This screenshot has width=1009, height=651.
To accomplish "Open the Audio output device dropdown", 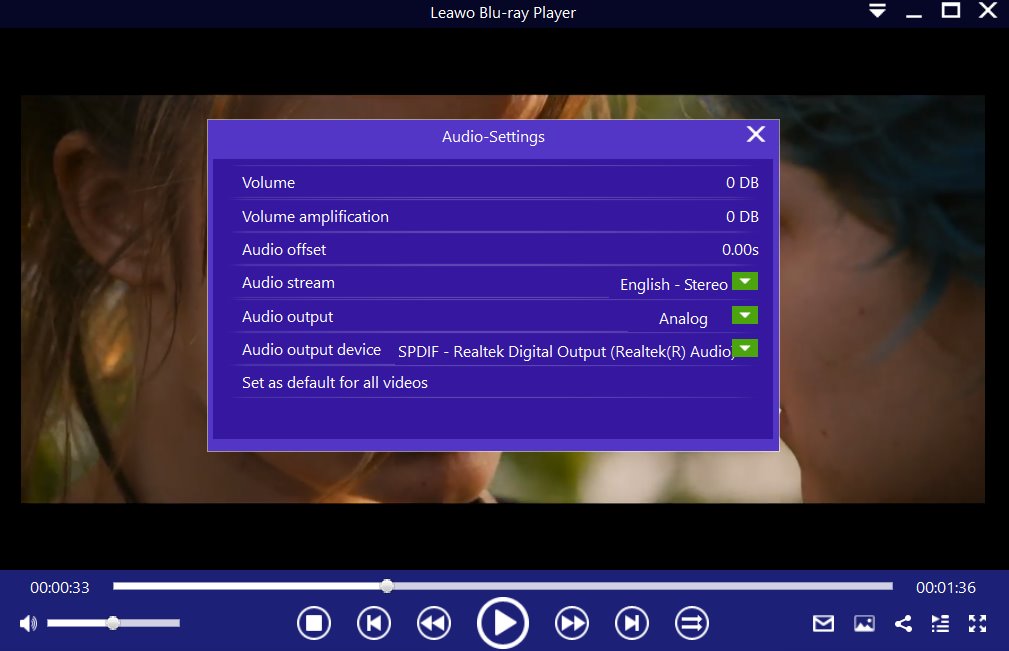I will [x=745, y=348].
